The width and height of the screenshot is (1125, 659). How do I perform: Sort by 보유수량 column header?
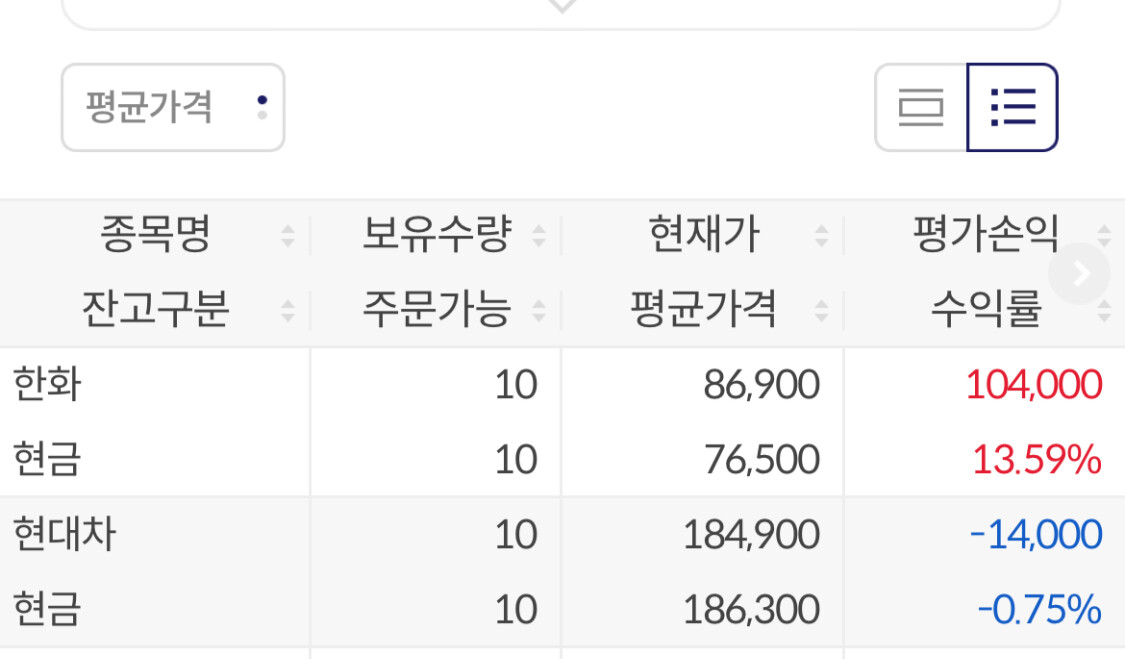(436, 236)
